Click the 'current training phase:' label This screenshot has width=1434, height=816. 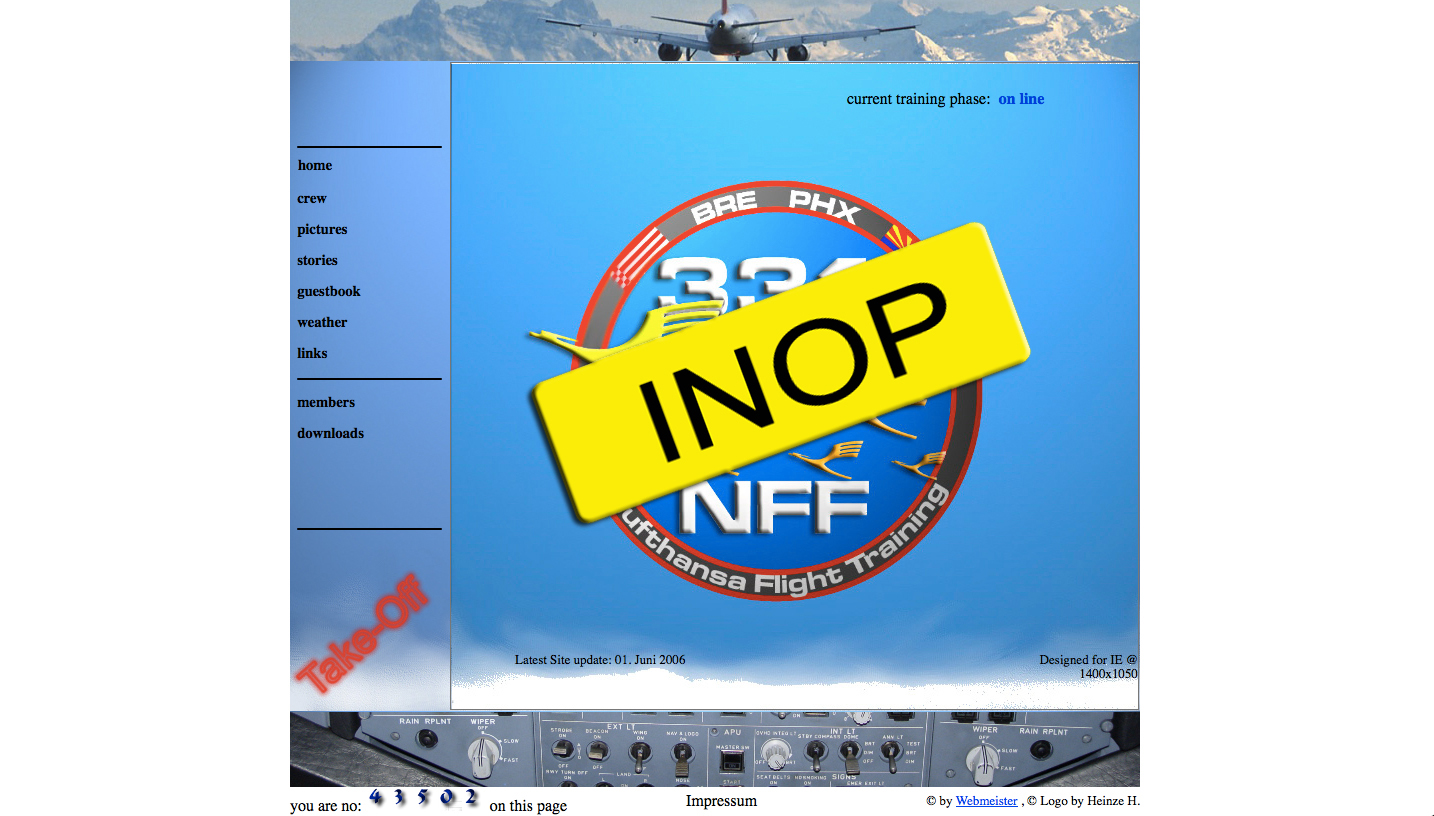[x=918, y=99]
